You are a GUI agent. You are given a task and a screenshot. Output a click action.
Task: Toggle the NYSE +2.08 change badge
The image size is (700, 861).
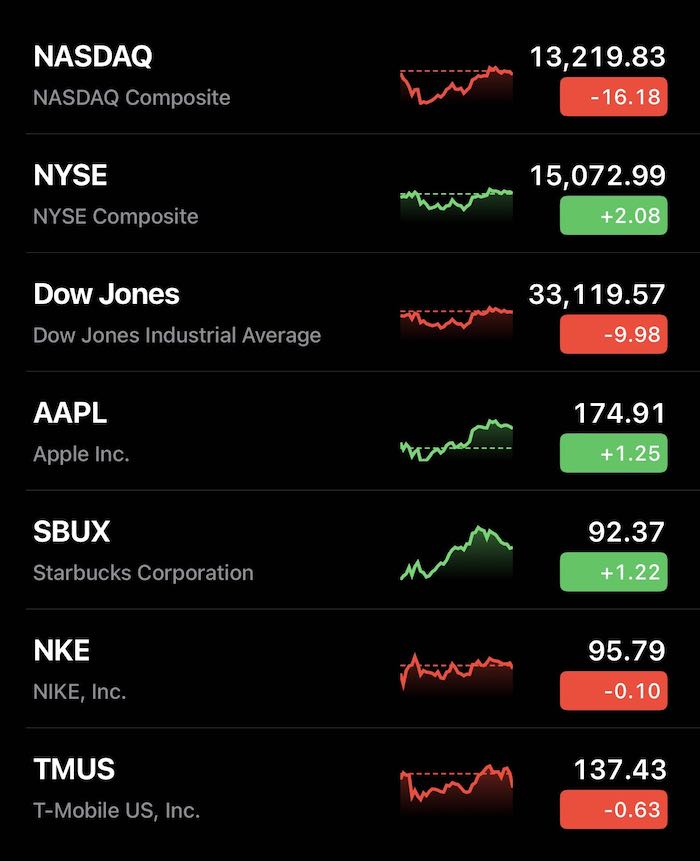point(613,215)
